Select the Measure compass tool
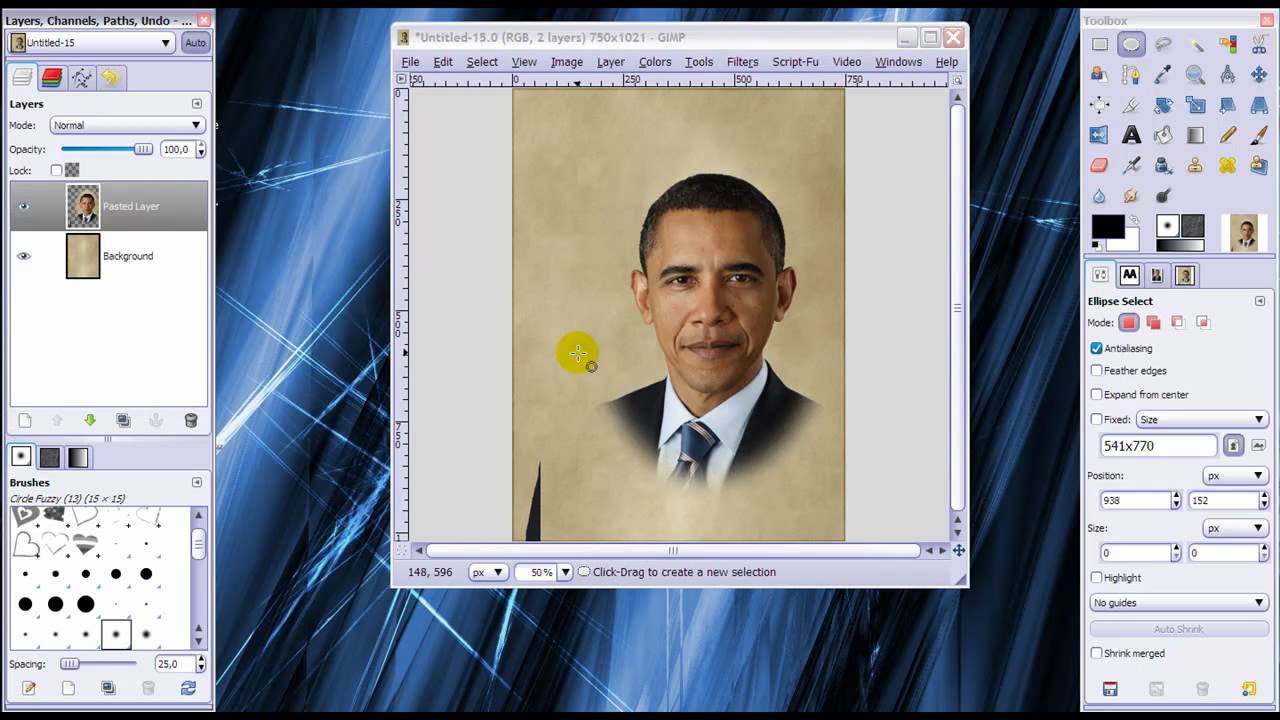 [1228, 74]
